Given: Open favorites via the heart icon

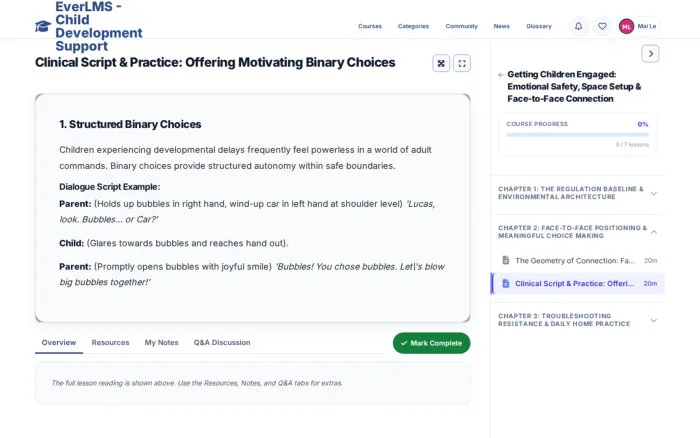Looking at the screenshot, I should click(602, 26).
